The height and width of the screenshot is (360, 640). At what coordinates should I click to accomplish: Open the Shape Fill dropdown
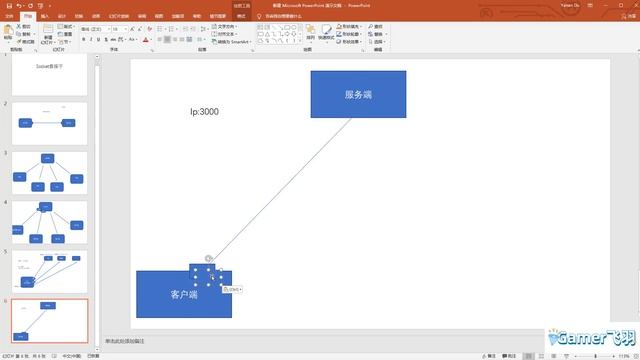pos(349,26)
